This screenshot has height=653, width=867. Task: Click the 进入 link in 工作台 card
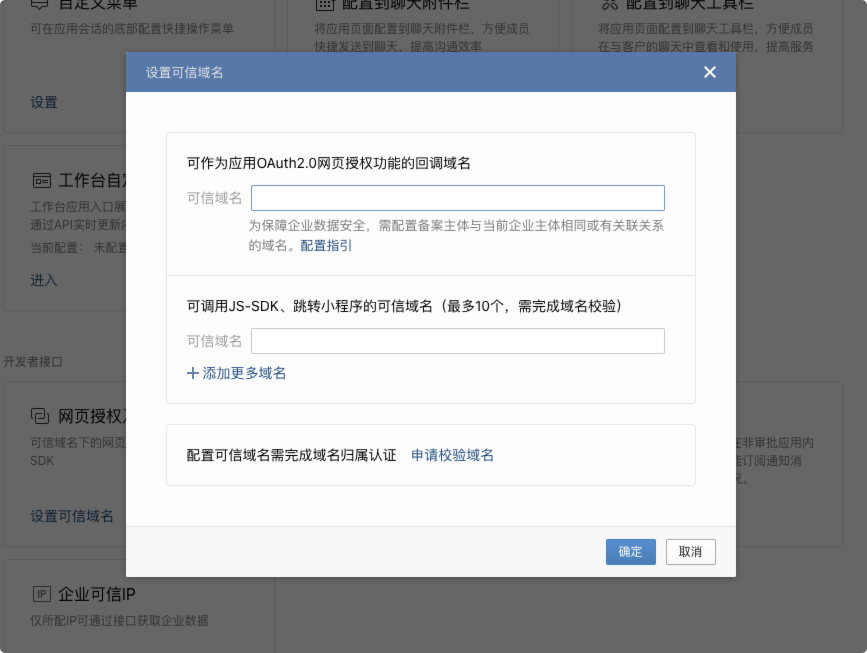(x=44, y=280)
